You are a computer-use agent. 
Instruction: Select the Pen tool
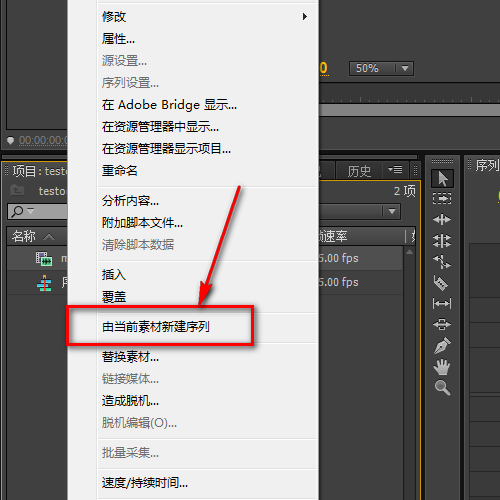(x=442, y=345)
